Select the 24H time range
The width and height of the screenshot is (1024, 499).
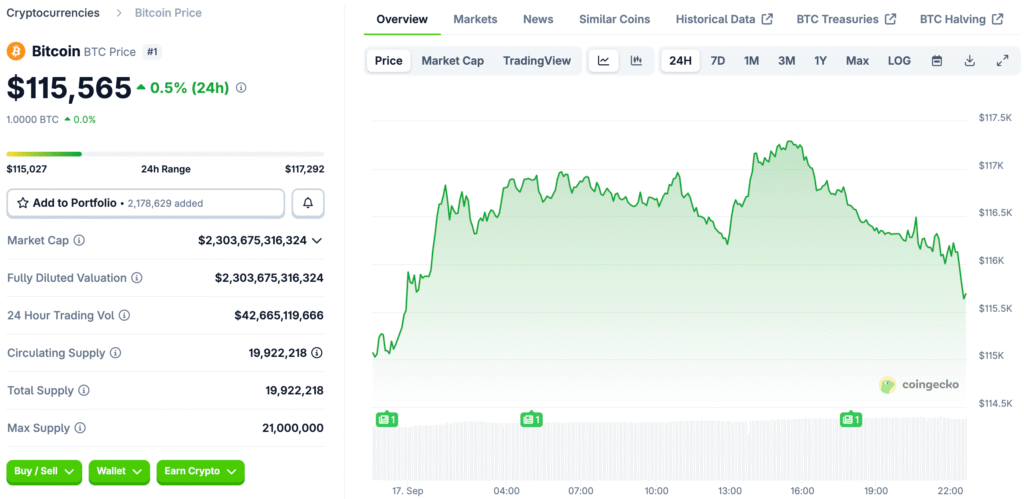coord(680,61)
